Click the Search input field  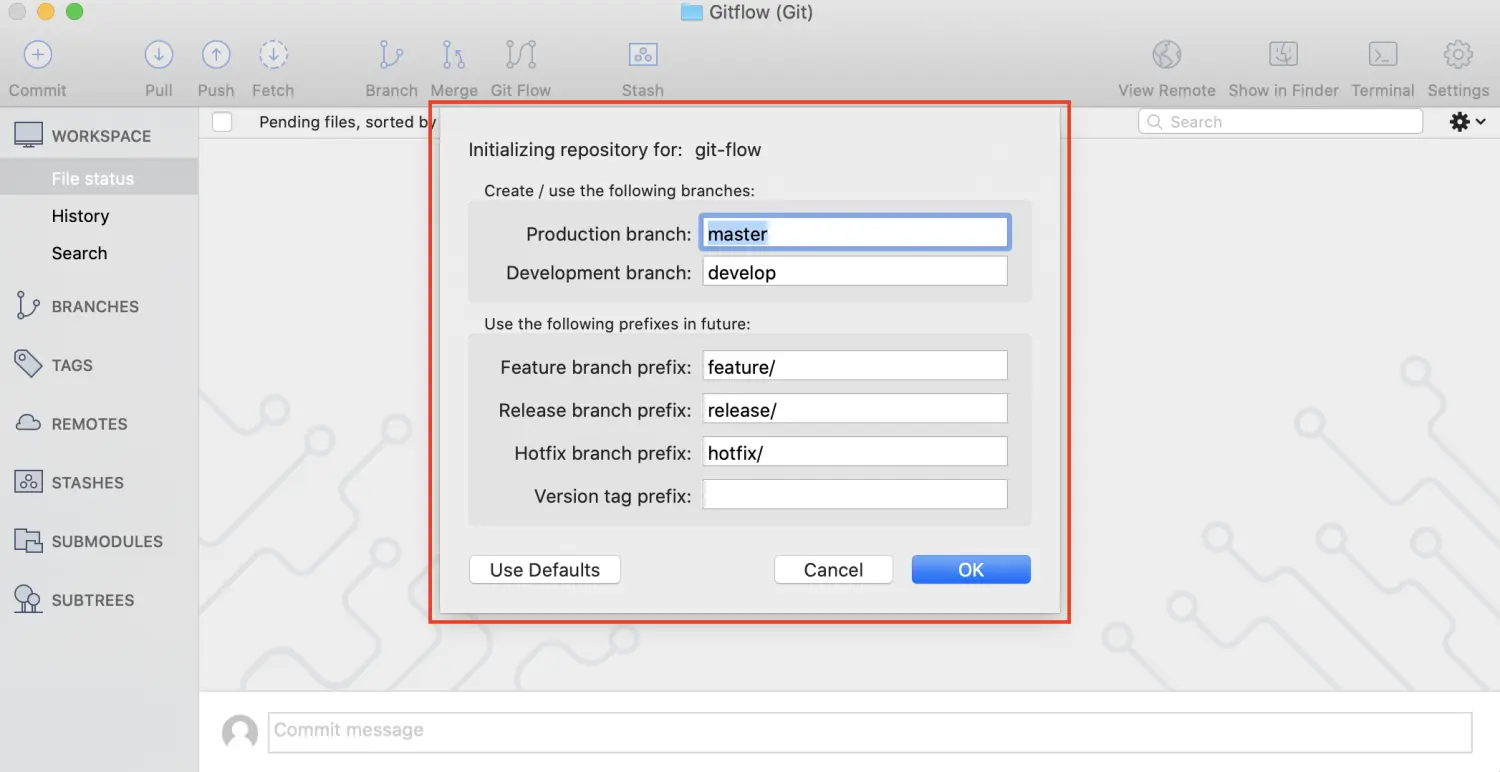(x=1280, y=122)
